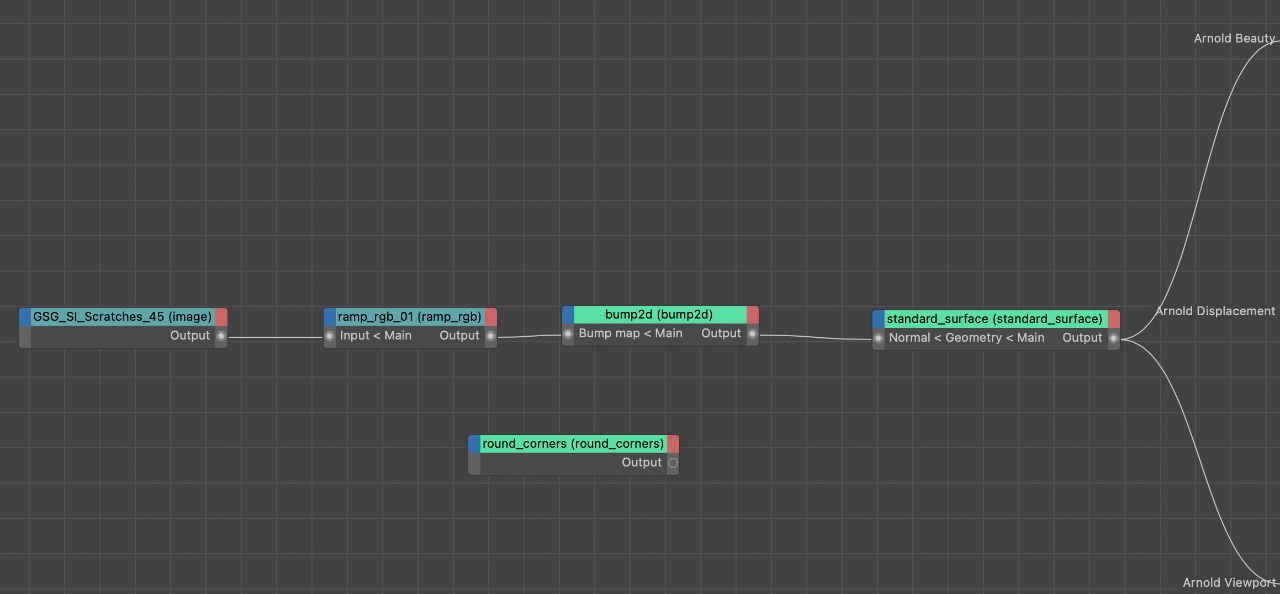Click the Output port of the bump2d node

pyautogui.click(x=752, y=333)
